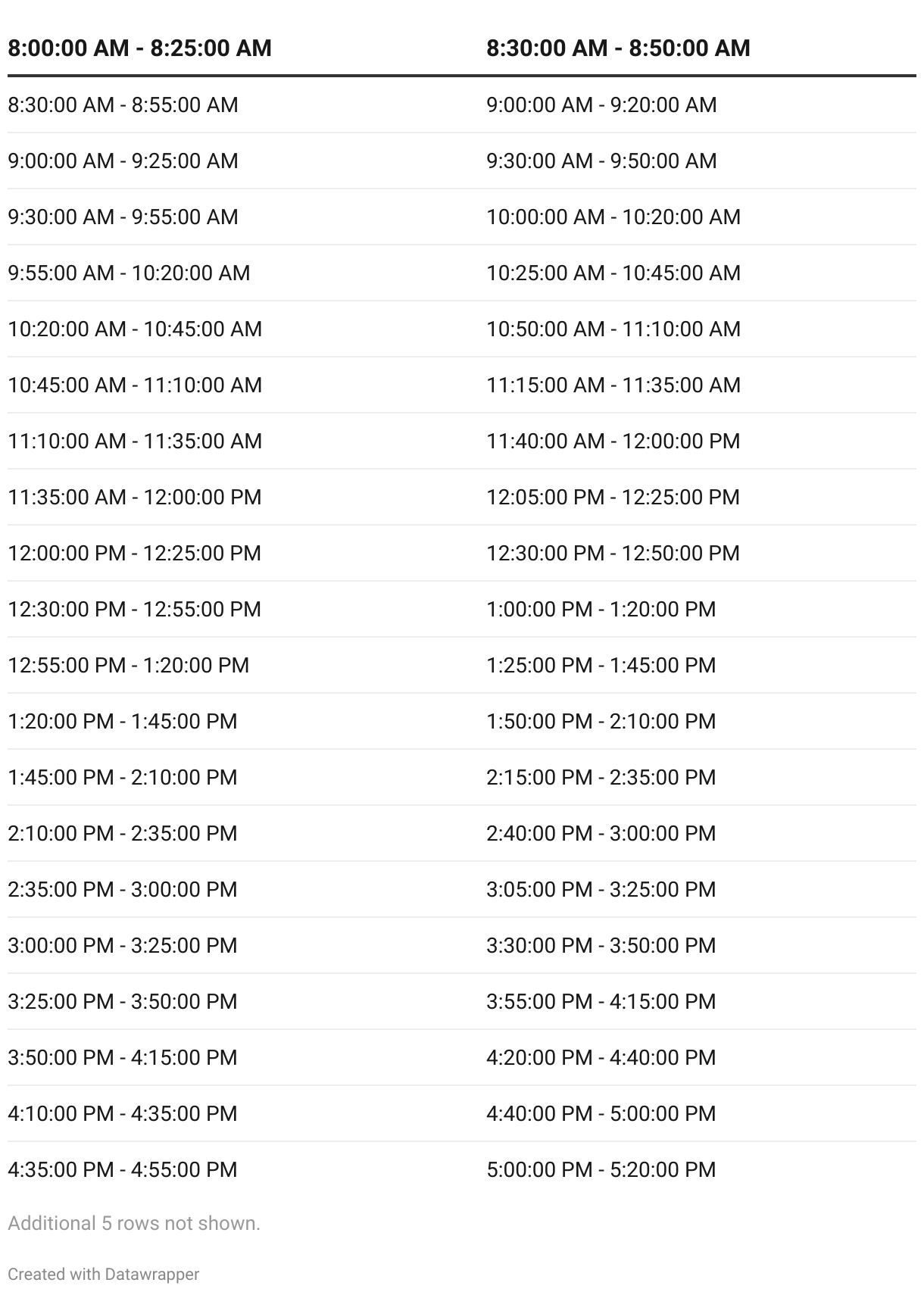Click the '3:05:00 PM - 3:25:00 PM' cell

[601, 889]
